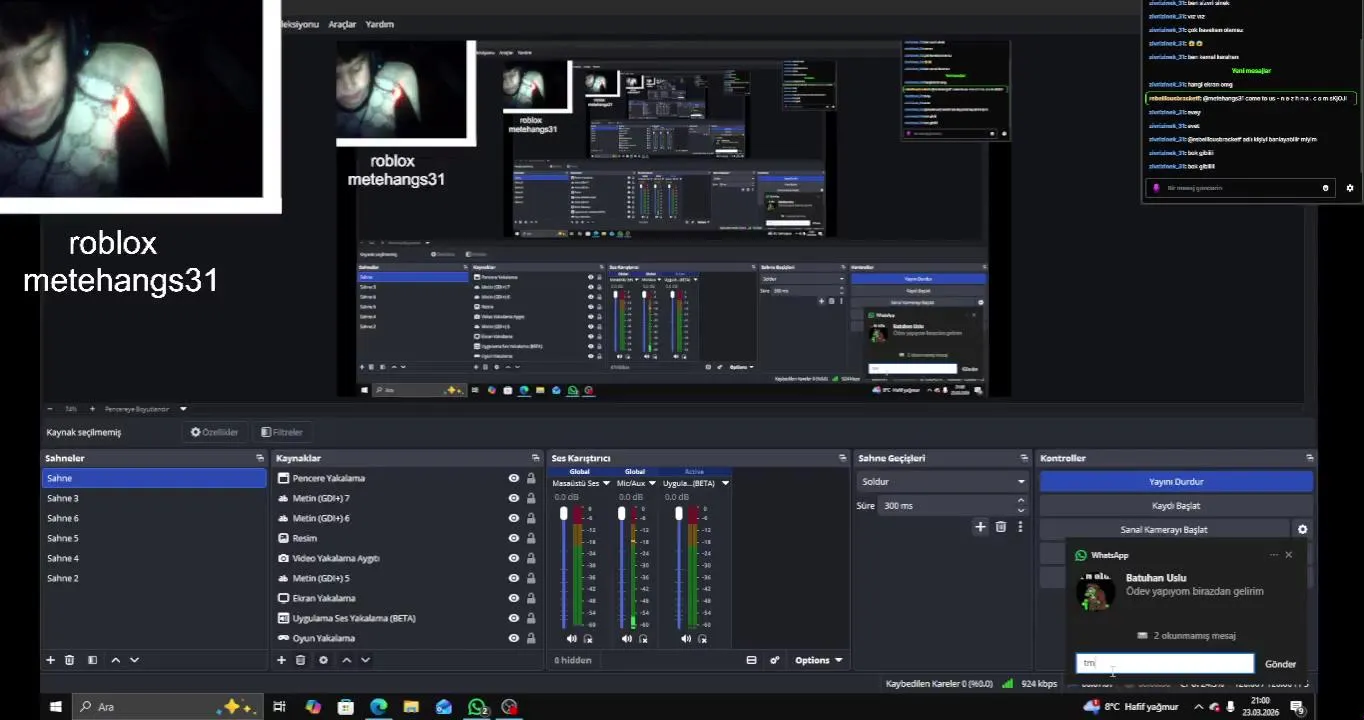
Task: Show hidden system tray icons chevron
Action: [1198, 707]
